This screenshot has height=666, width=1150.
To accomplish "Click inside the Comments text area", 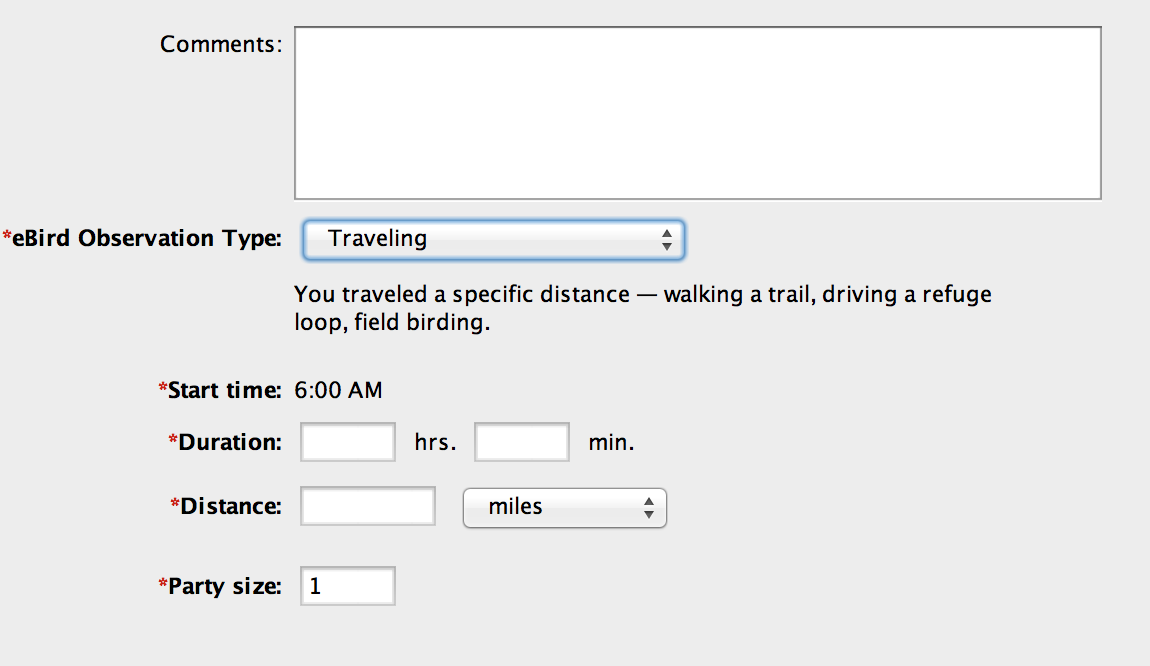I will point(697,113).
